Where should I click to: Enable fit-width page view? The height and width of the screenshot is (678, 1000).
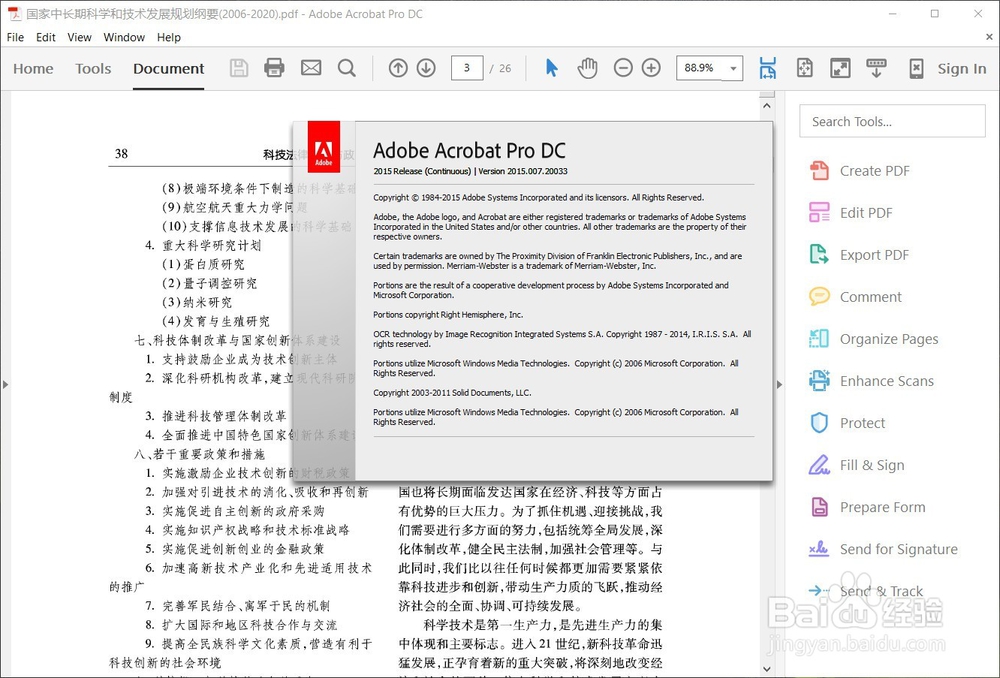tap(768, 67)
